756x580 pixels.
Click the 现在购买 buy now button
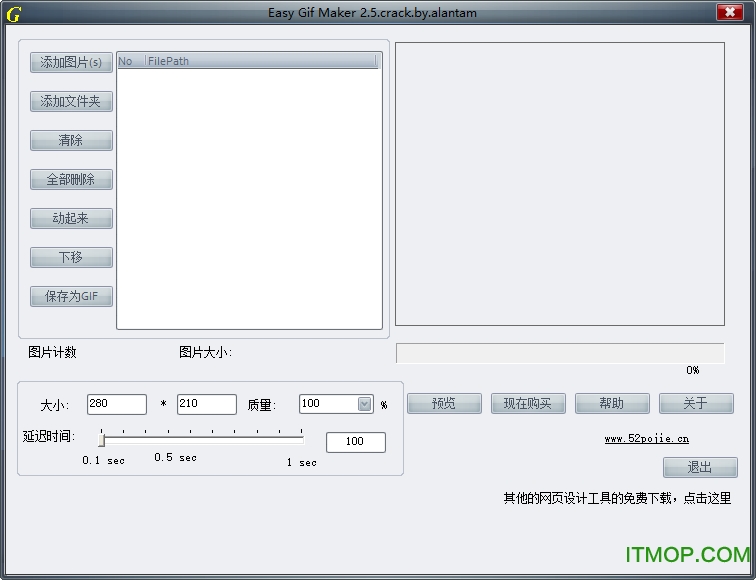pos(528,404)
